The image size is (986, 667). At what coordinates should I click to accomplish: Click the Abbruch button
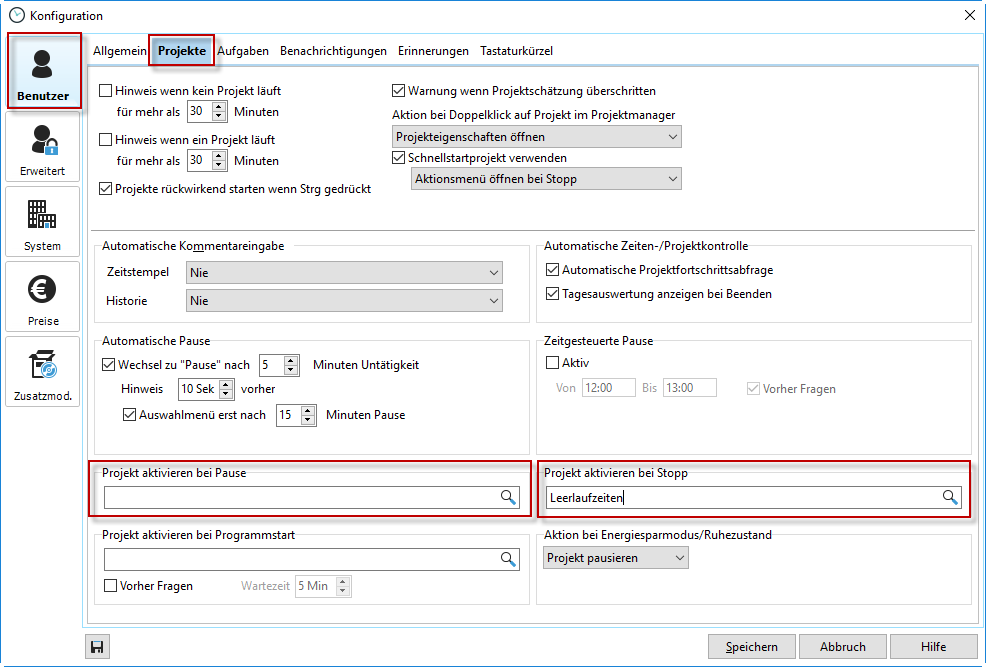[x=842, y=647]
